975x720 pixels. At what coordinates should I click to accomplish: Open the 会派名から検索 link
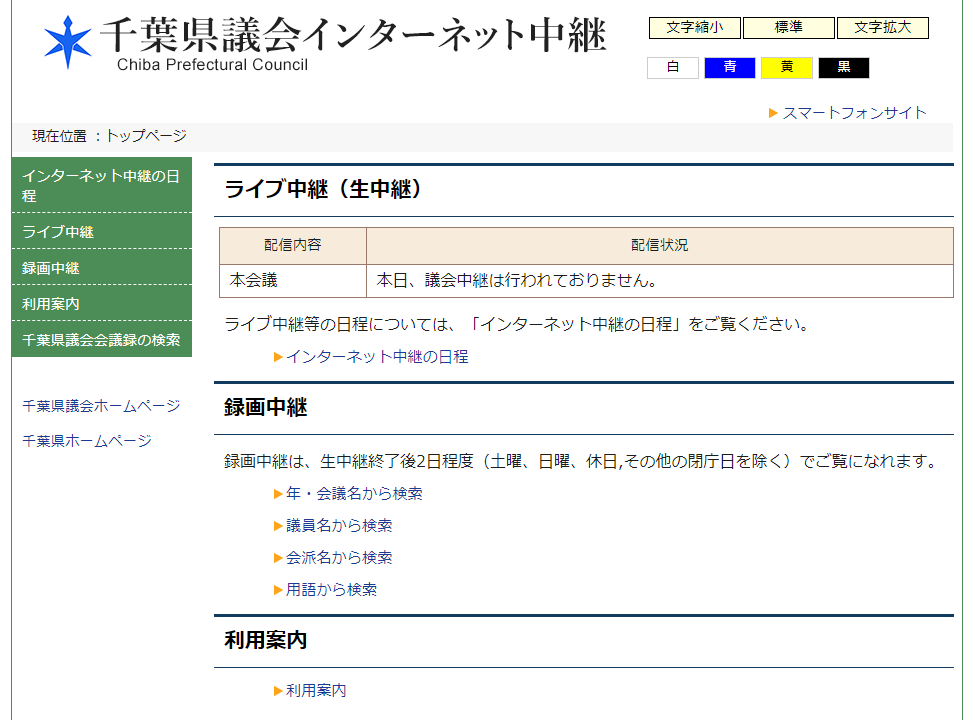tap(339, 558)
